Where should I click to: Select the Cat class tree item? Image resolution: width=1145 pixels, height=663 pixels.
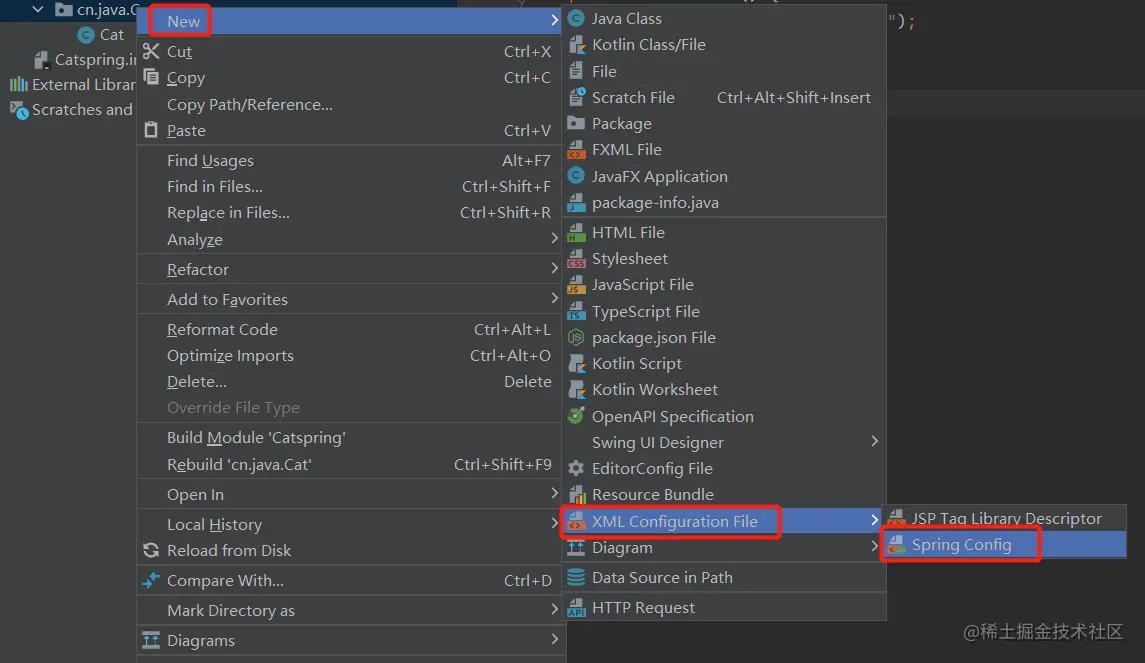101,35
